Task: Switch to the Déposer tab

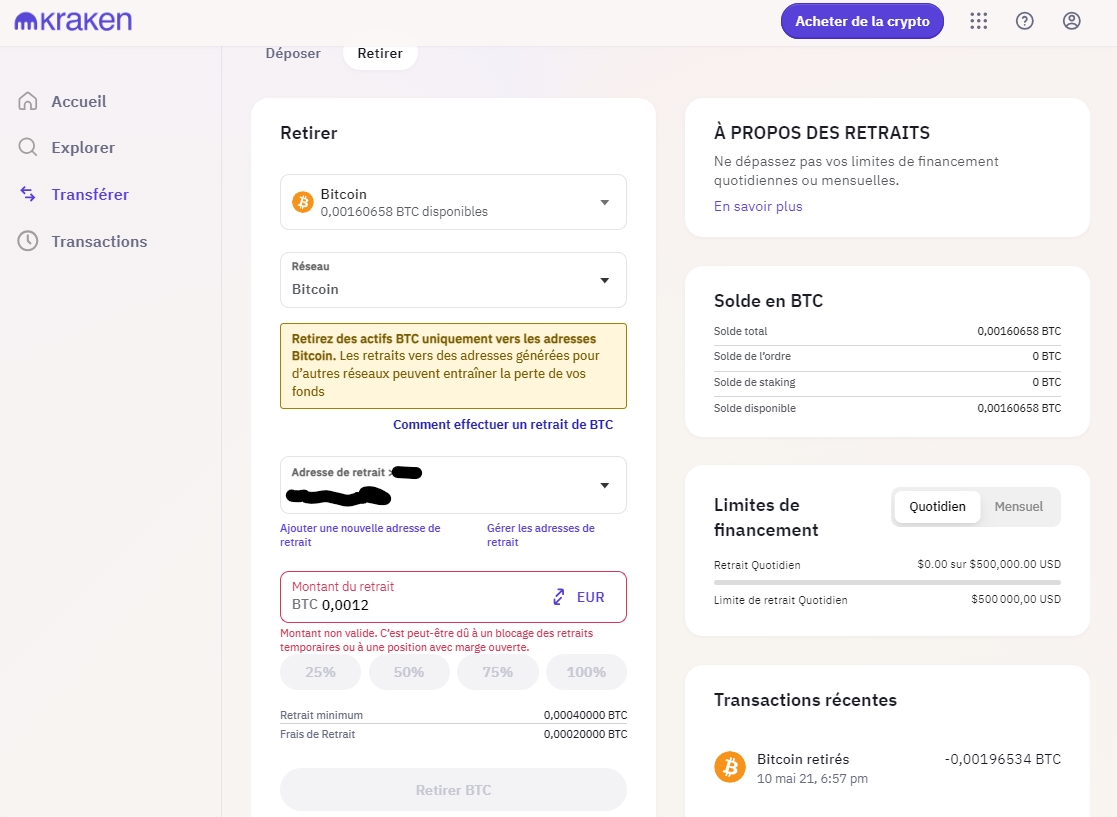Action: tap(293, 53)
